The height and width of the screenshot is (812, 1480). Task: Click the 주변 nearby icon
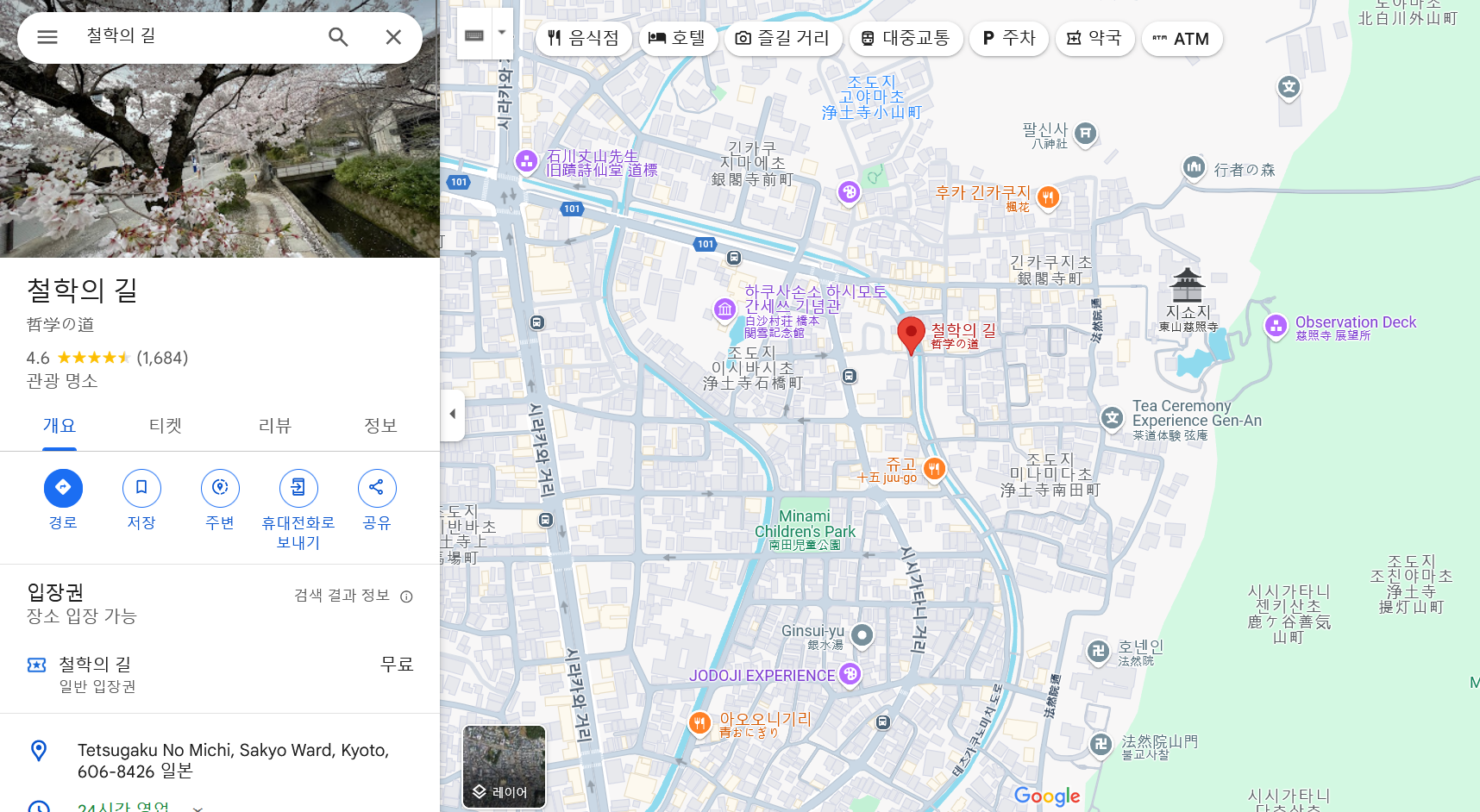coord(220,488)
